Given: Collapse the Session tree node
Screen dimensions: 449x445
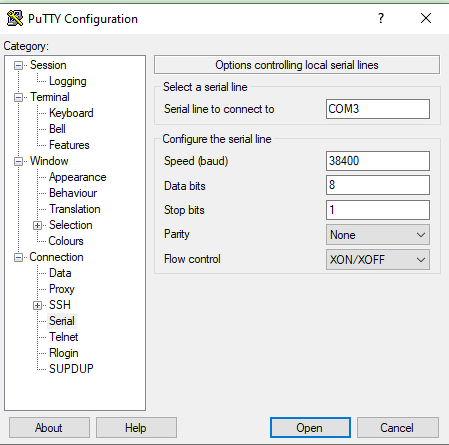Looking at the screenshot, I should point(18,65).
